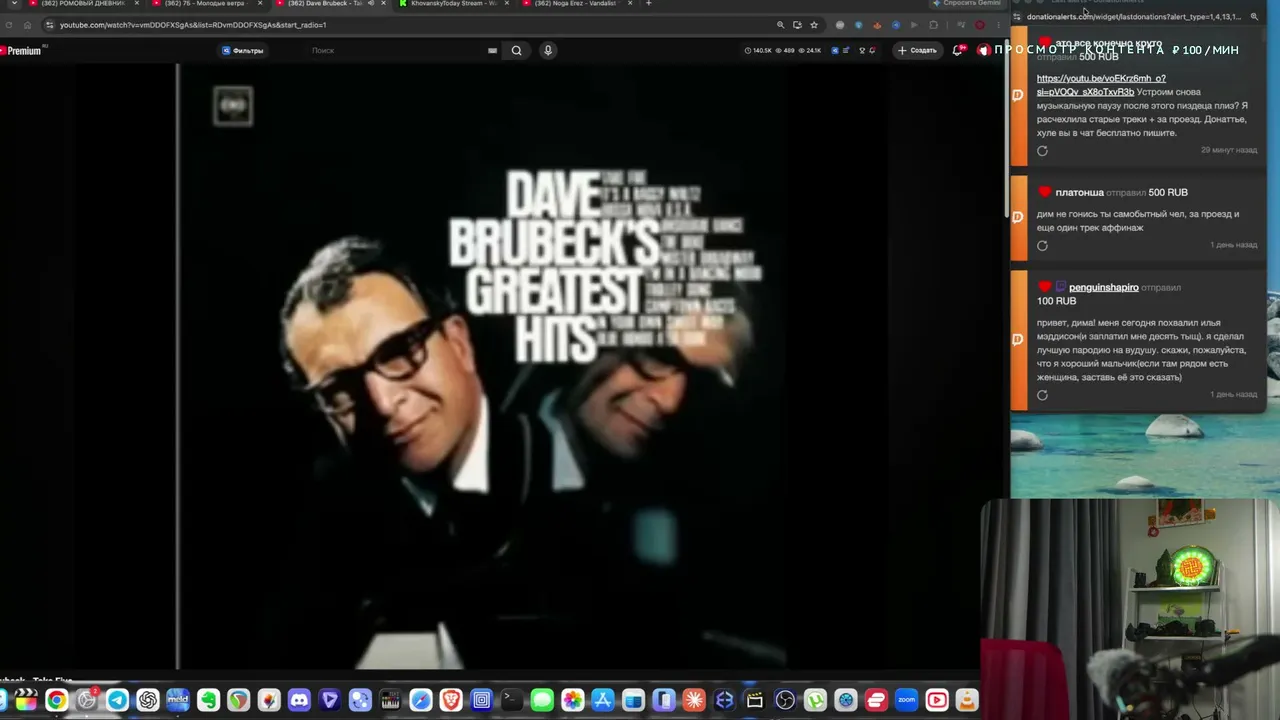Screen dimensions: 1280x720
Task: Open the penguinshapiro profile link
Action: pos(1104,288)
